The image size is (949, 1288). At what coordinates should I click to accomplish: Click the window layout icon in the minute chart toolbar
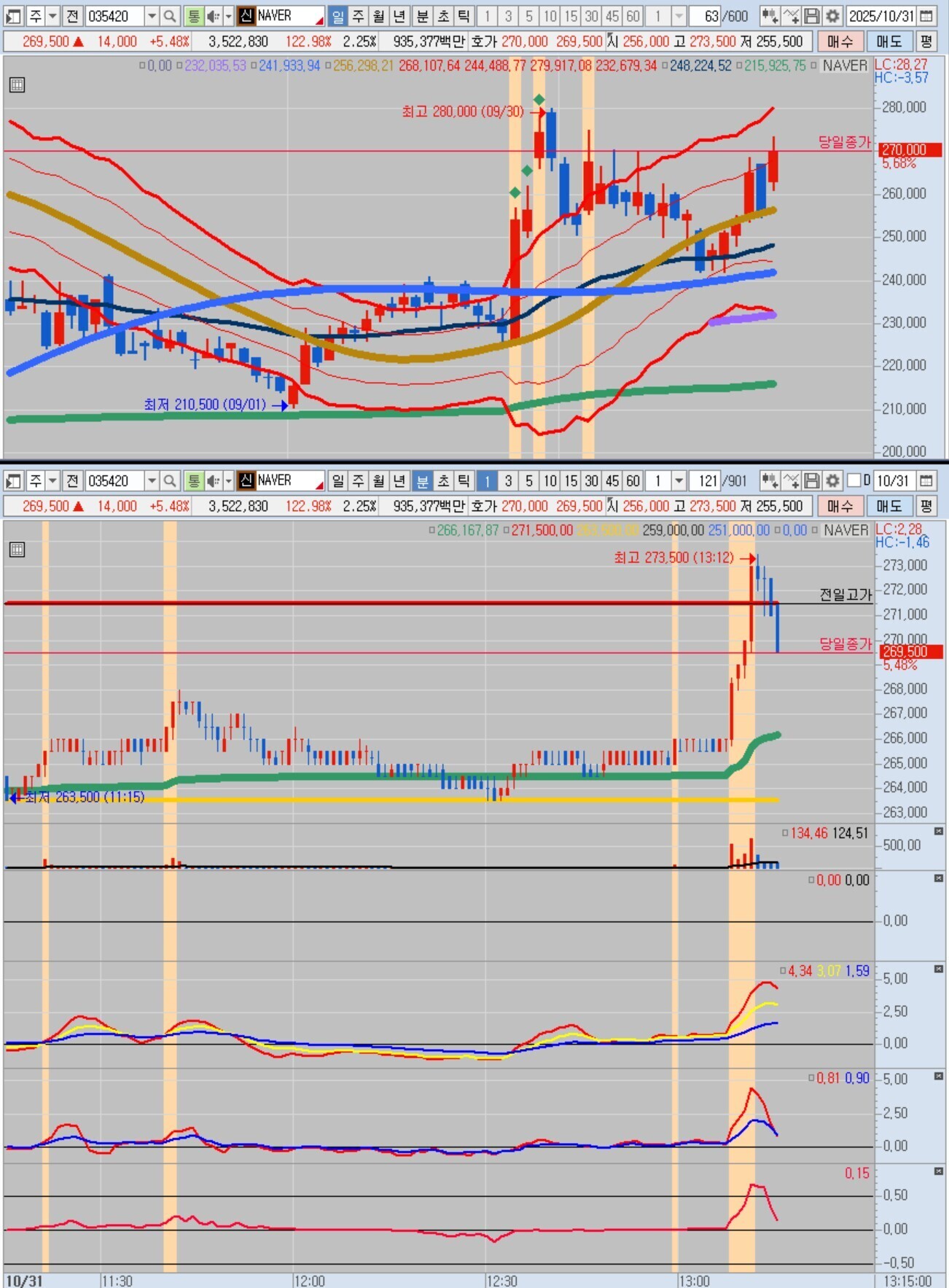point(12,481)
